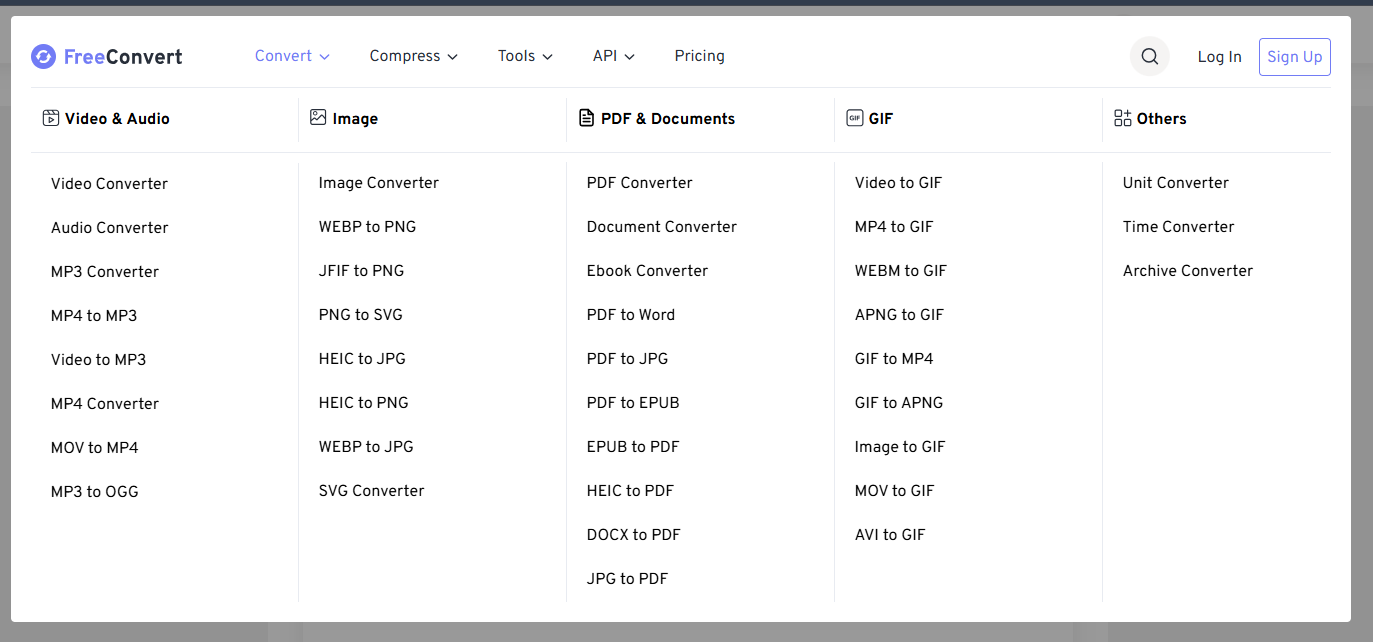Click the FreeConvert logo icon
Viewport: 1373px width, 642px height.
pyautogui.click(x=43, y=57)
